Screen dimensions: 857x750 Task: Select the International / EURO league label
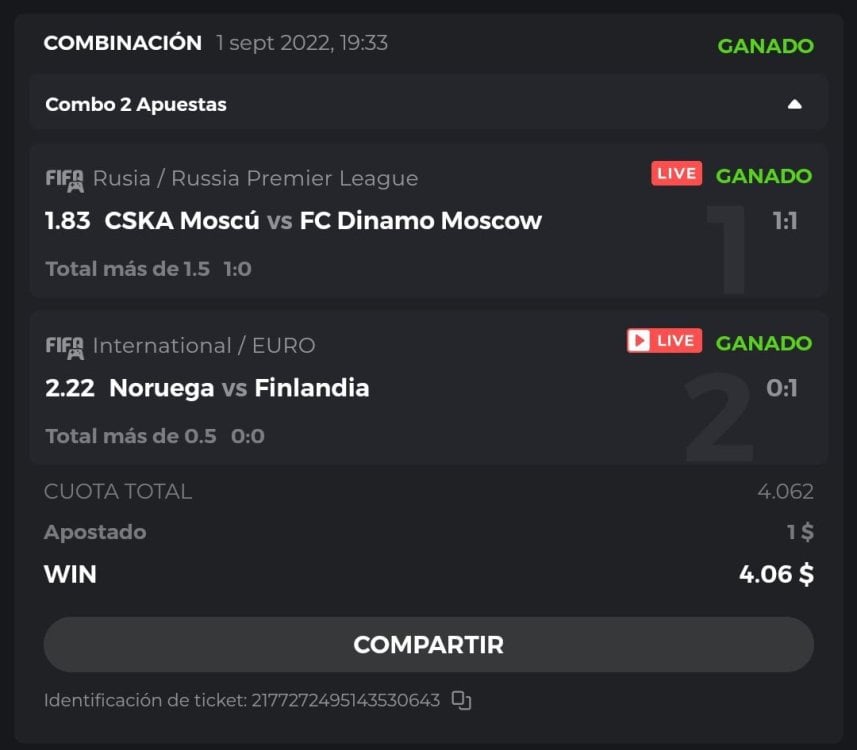pyautogui.click(x=203, y=345)
